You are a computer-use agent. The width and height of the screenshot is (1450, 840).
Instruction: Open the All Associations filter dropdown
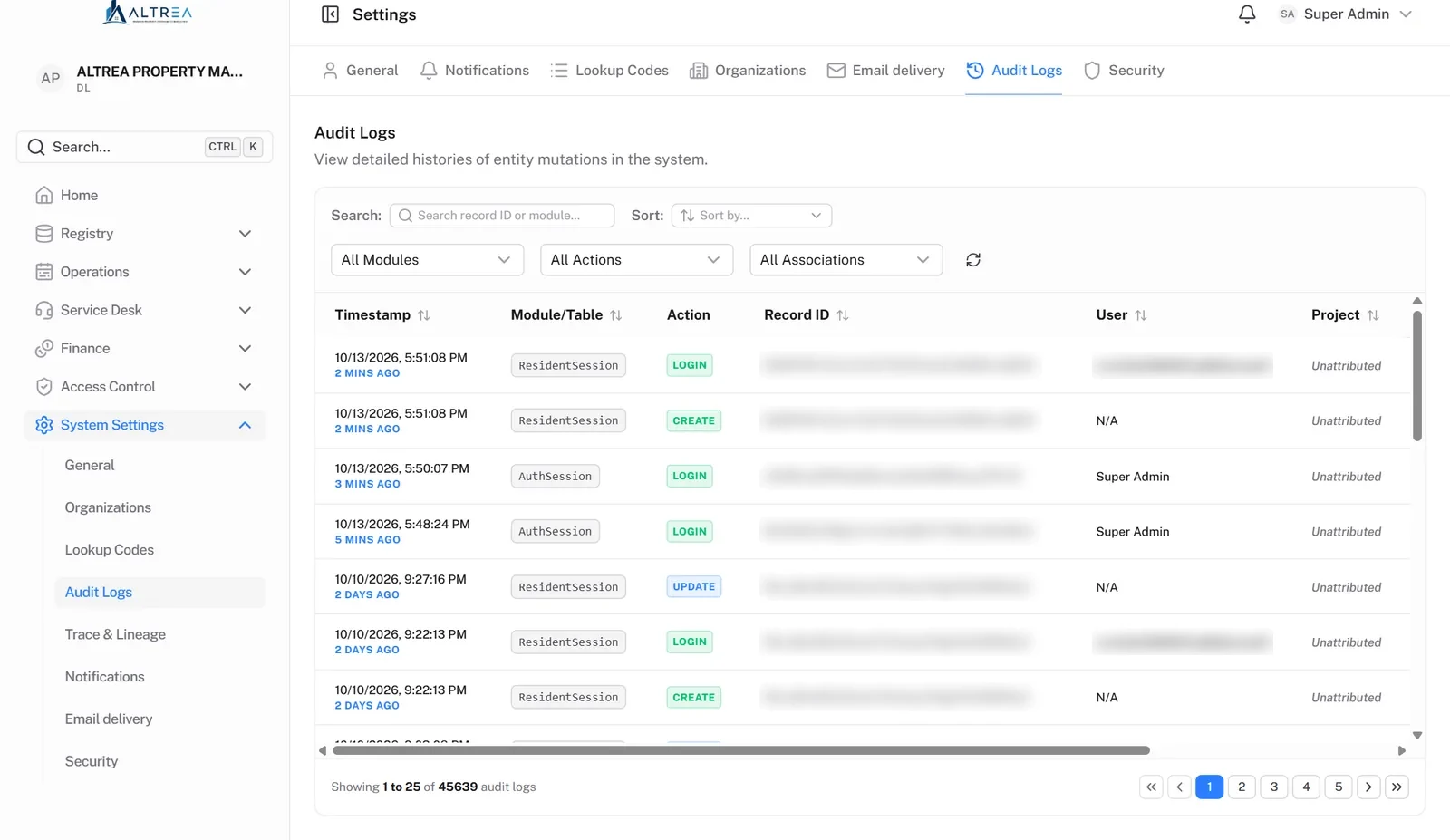(846, 260)
